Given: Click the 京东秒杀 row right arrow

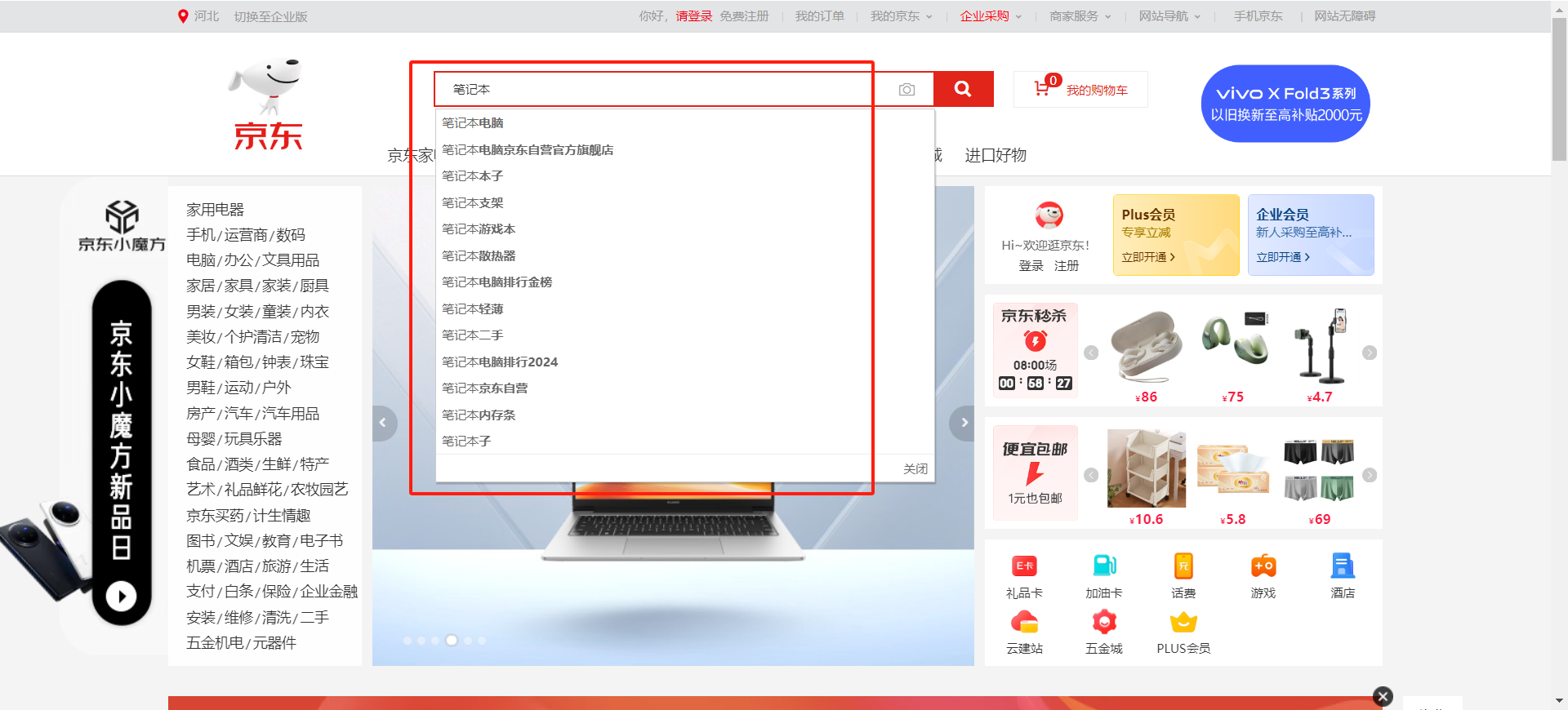Looking at the screenshot, I should pos(1370,353).
